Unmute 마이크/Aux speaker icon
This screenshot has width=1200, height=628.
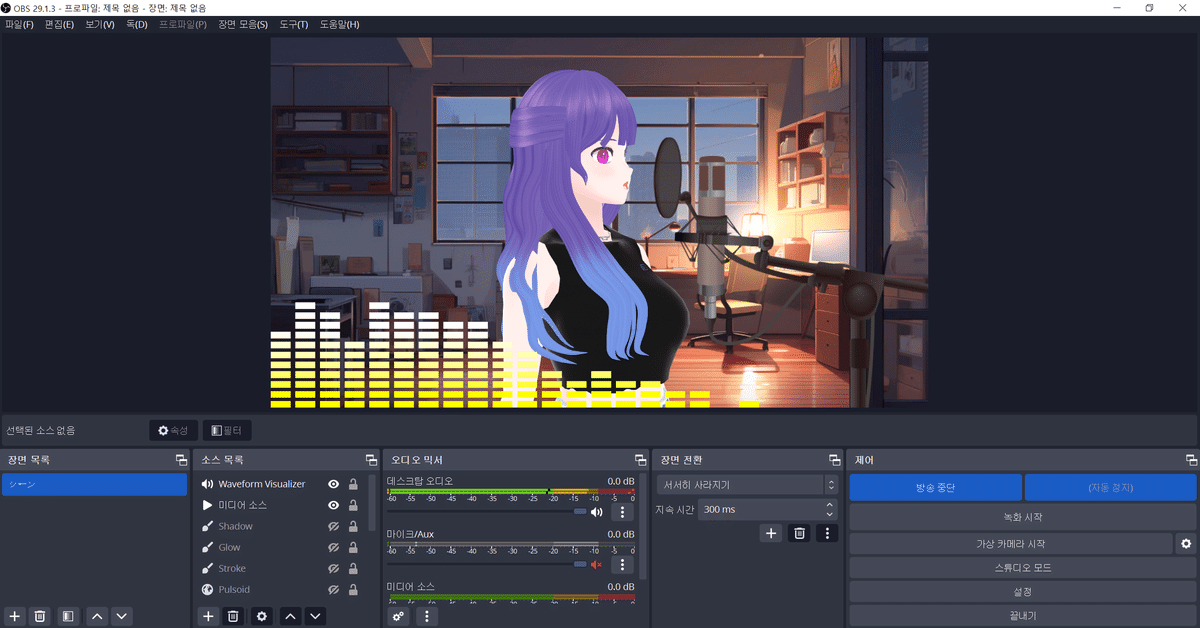click(x=597, y=565)
